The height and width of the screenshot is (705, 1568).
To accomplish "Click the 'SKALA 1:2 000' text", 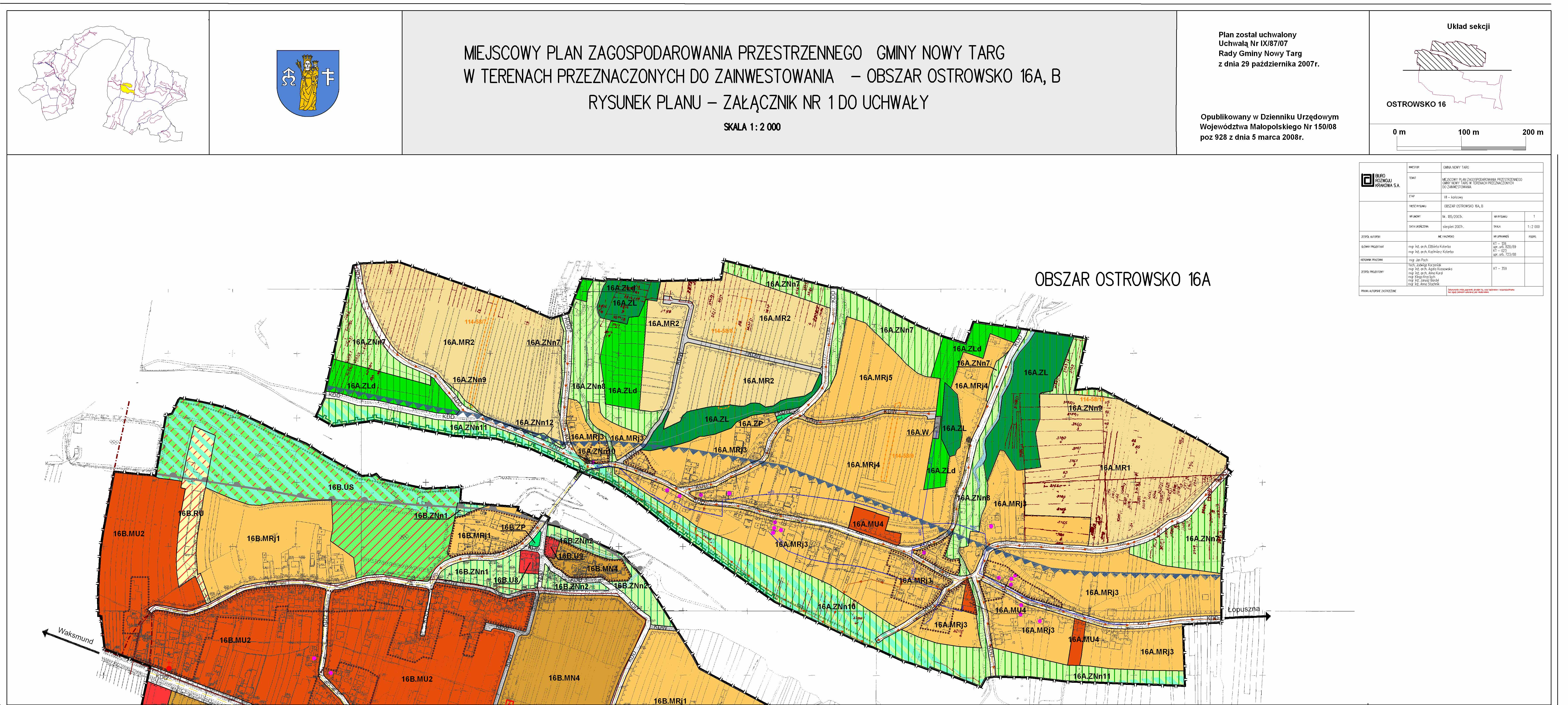I will pyautogui.click(x=752, y=127).
